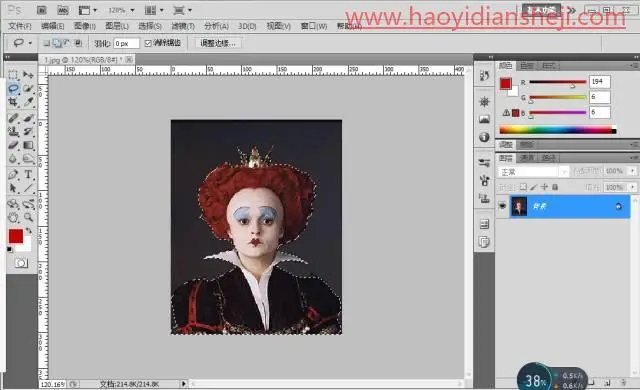Select the History Brush tool

28,132
